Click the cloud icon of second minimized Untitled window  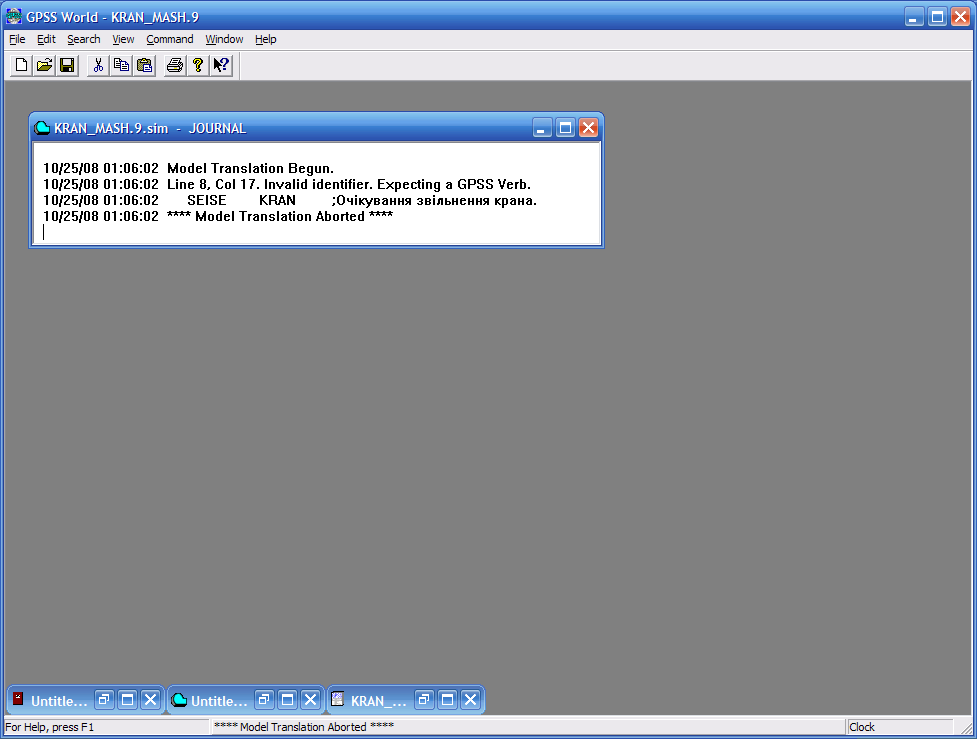click(179, 700)
